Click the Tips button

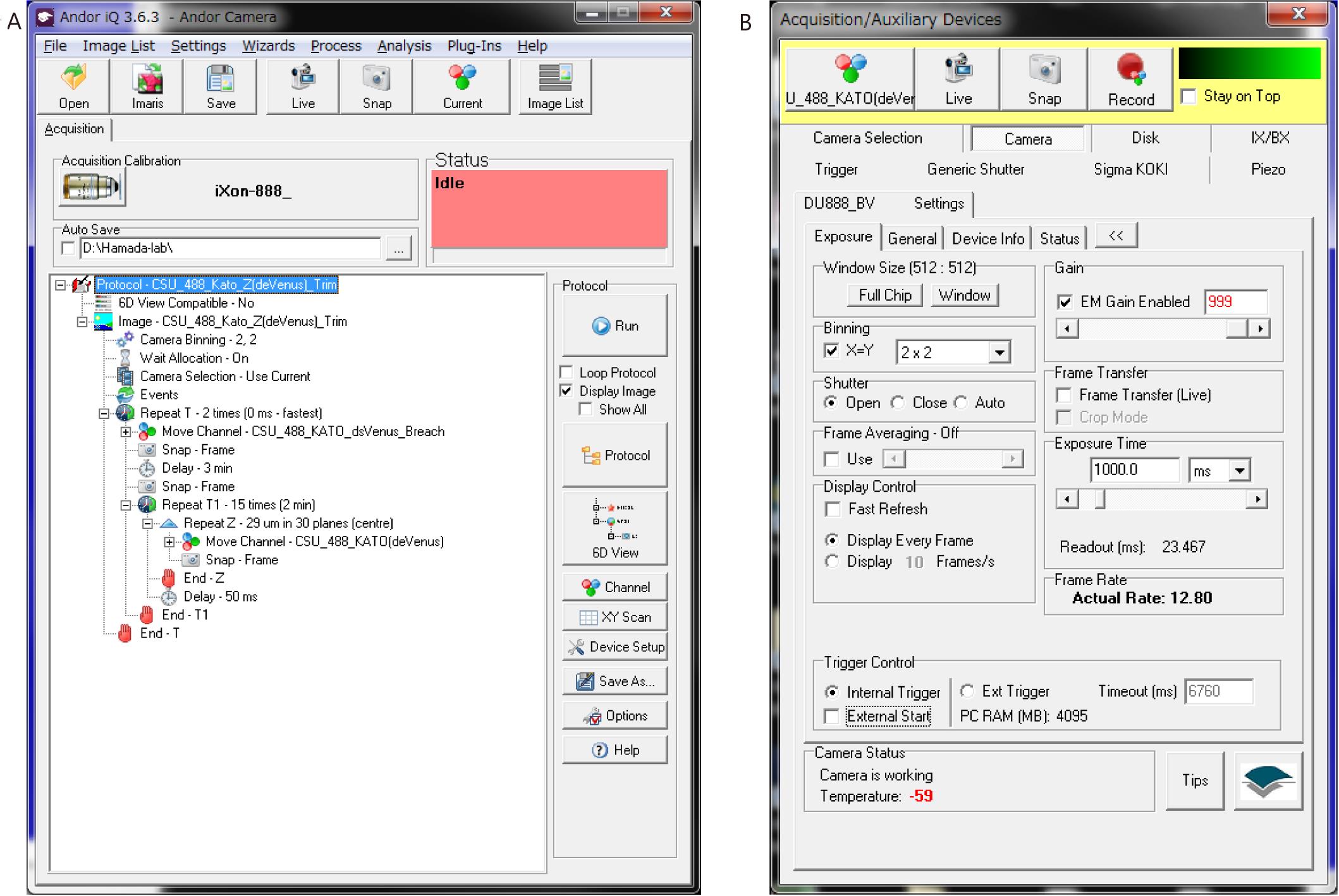point(1195,781)
